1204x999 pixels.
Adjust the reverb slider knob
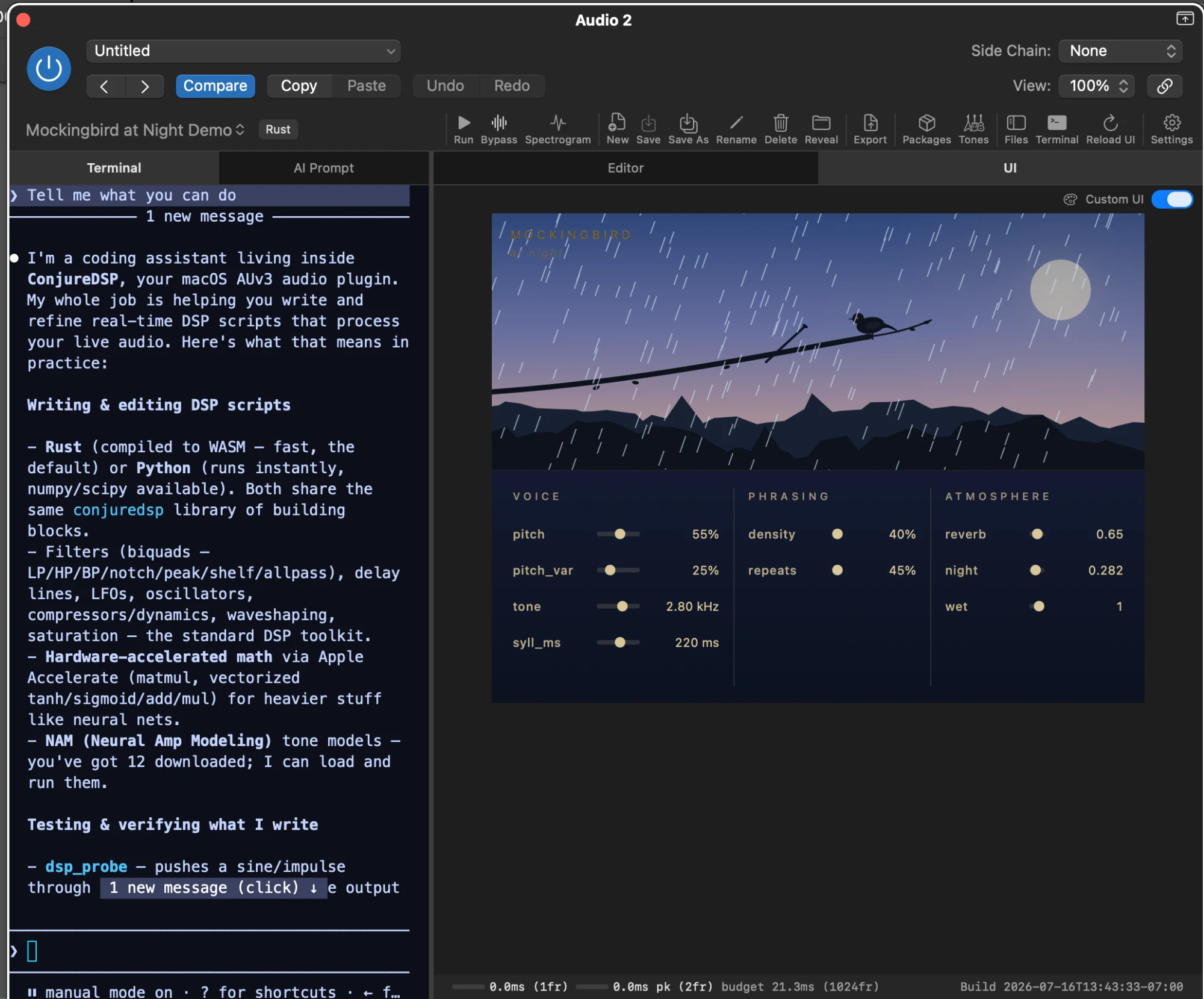(1037, 535)
